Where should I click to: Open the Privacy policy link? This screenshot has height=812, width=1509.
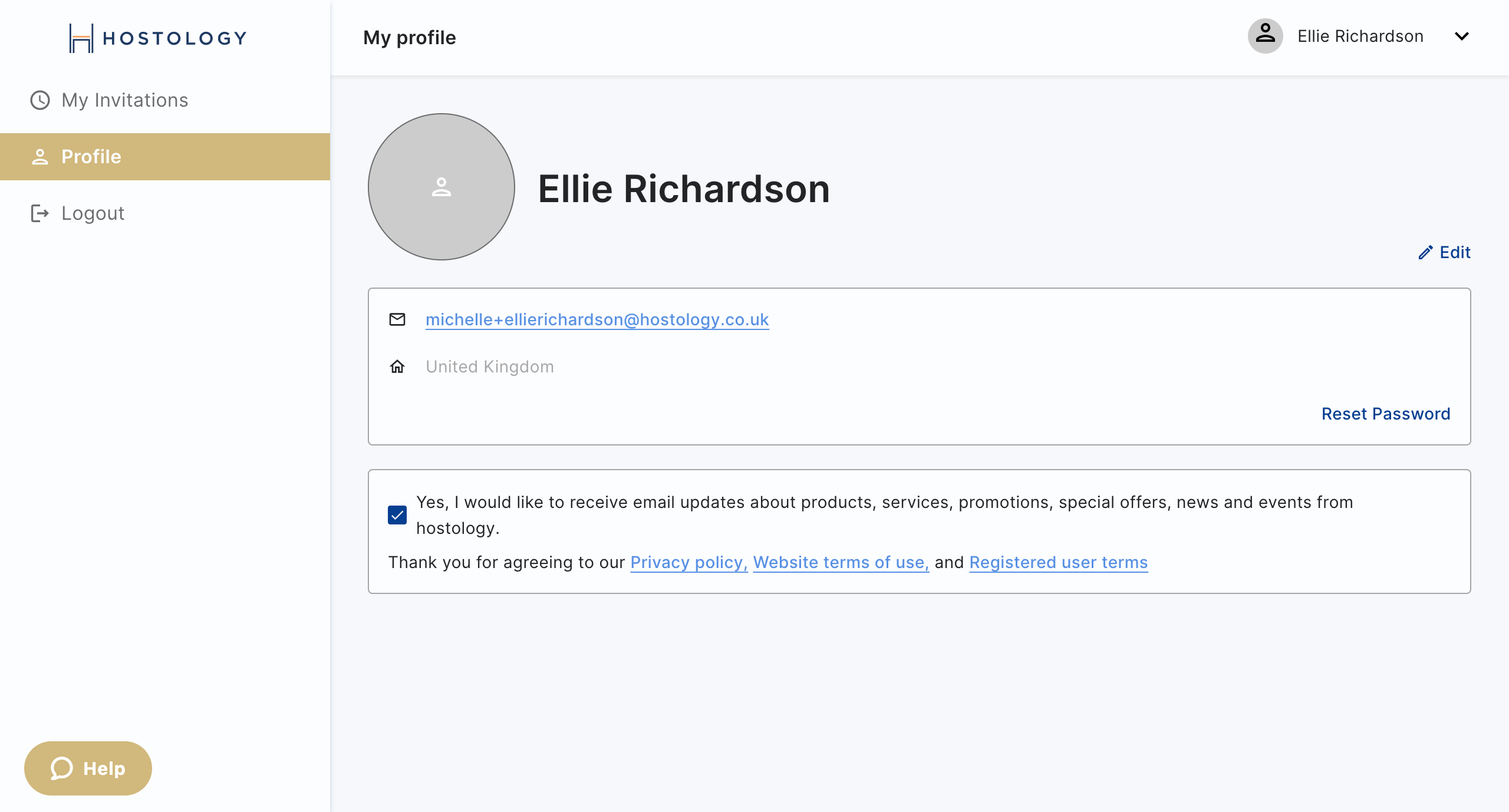click(689, 563)
